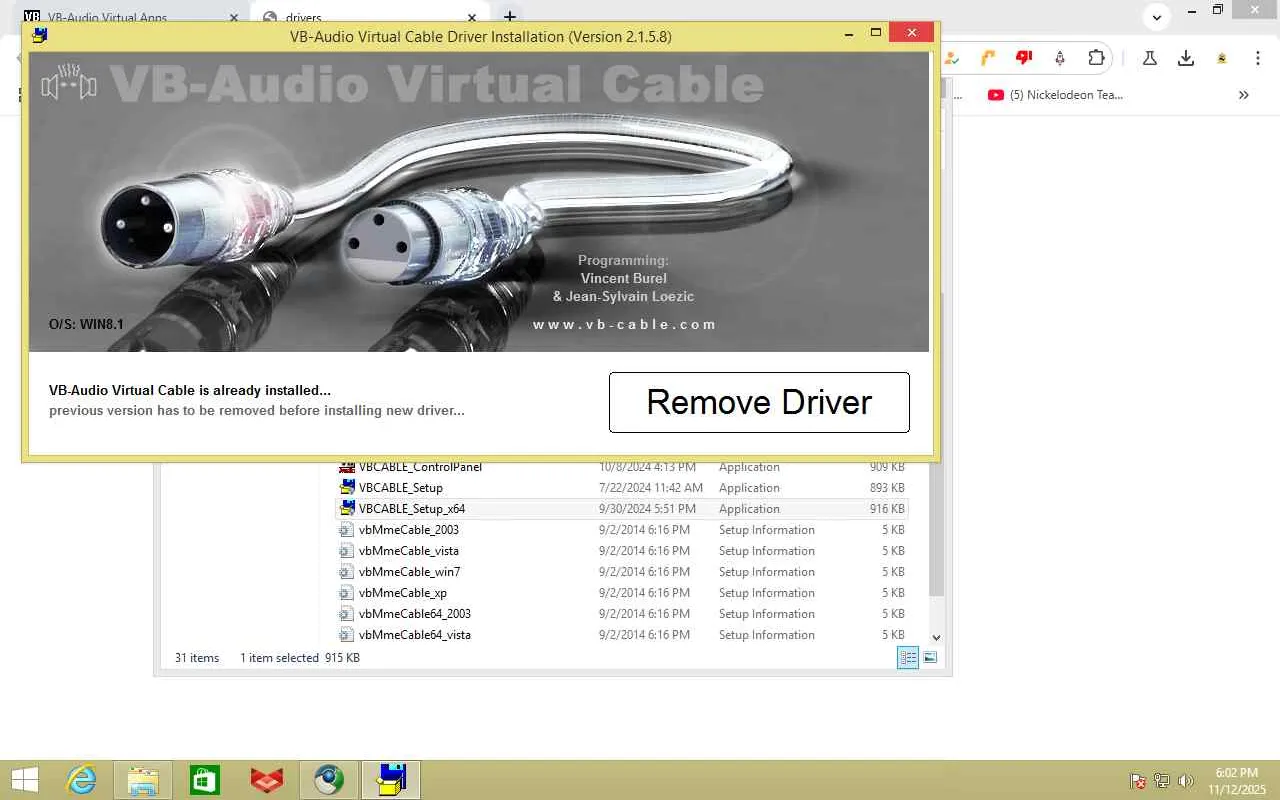Image resolution: width=1280 pixels, height=800 pixels.
Task: Open the VB-Cable installer taskbar icon
Action: click(391, 780)
